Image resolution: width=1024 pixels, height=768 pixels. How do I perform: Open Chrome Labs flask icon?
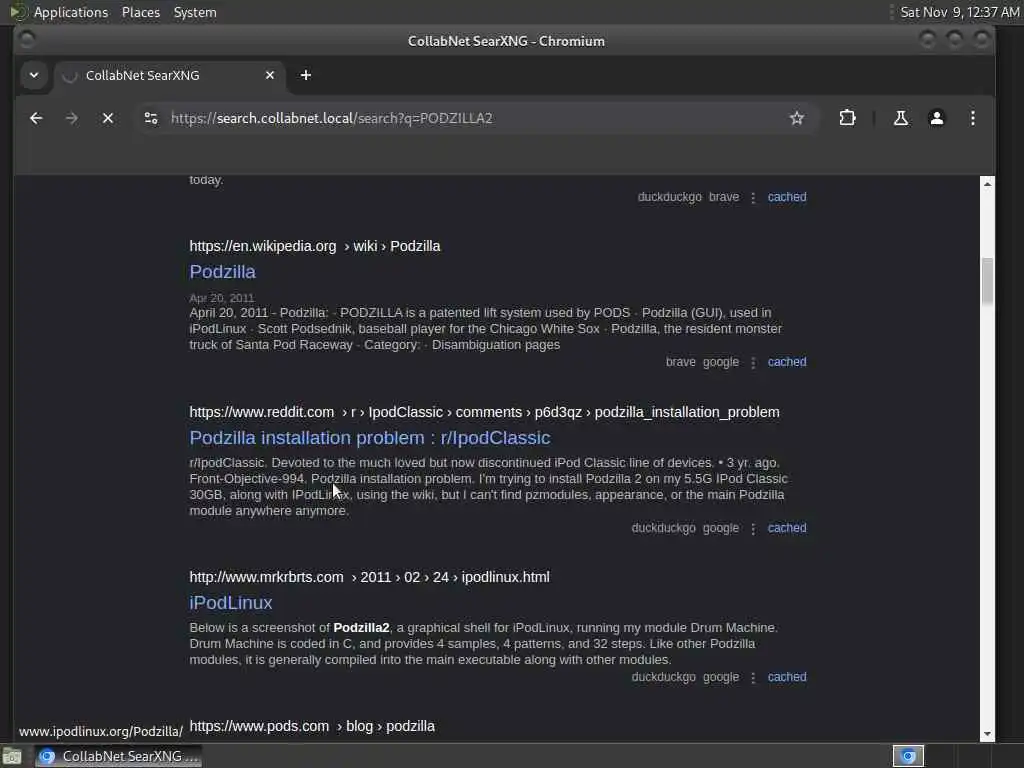[901, 118]
